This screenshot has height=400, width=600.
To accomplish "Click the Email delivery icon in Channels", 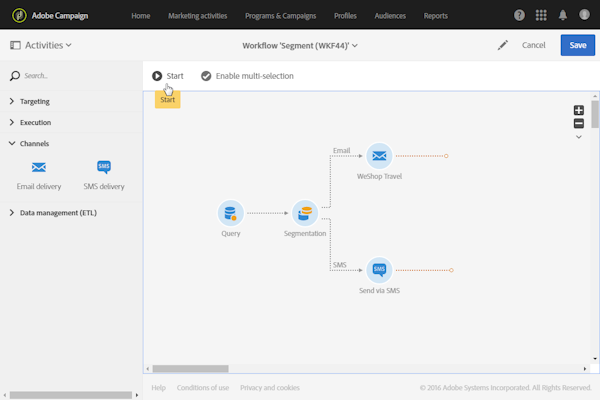I will pyautogui.click(x=39, y=168).
